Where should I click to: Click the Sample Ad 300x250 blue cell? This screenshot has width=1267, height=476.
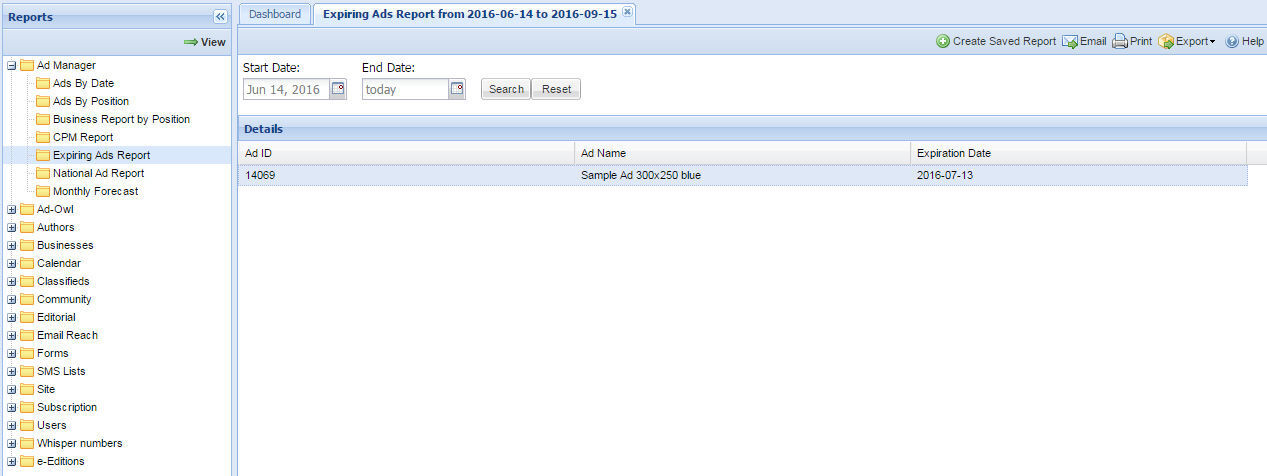tap(742, 175)
